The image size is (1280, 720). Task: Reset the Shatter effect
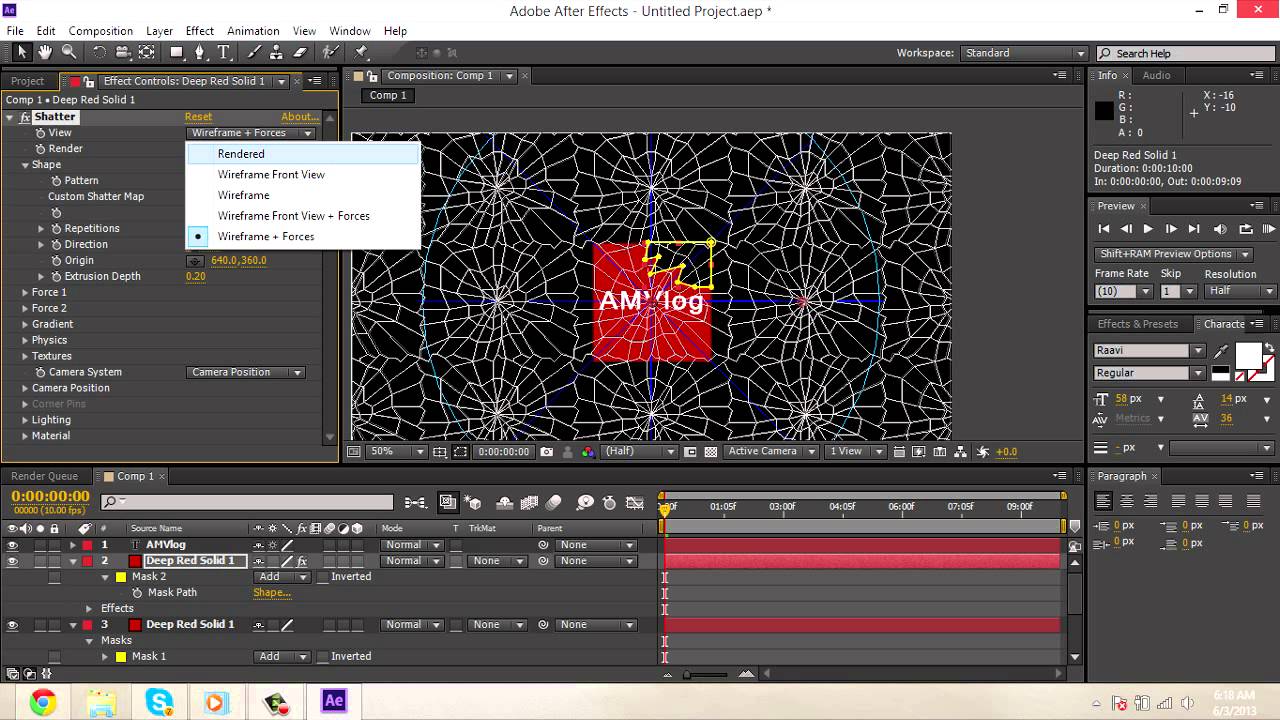point(198,117)
